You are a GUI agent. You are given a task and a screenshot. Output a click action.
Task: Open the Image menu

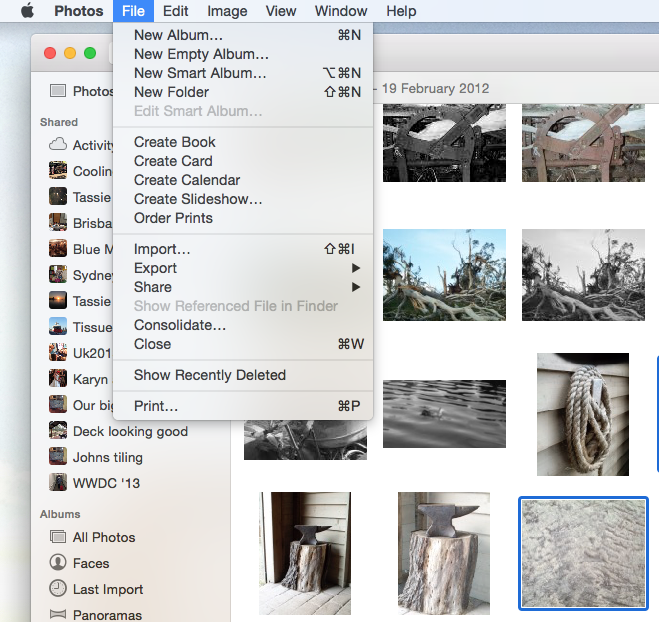(x=227, y=11)
